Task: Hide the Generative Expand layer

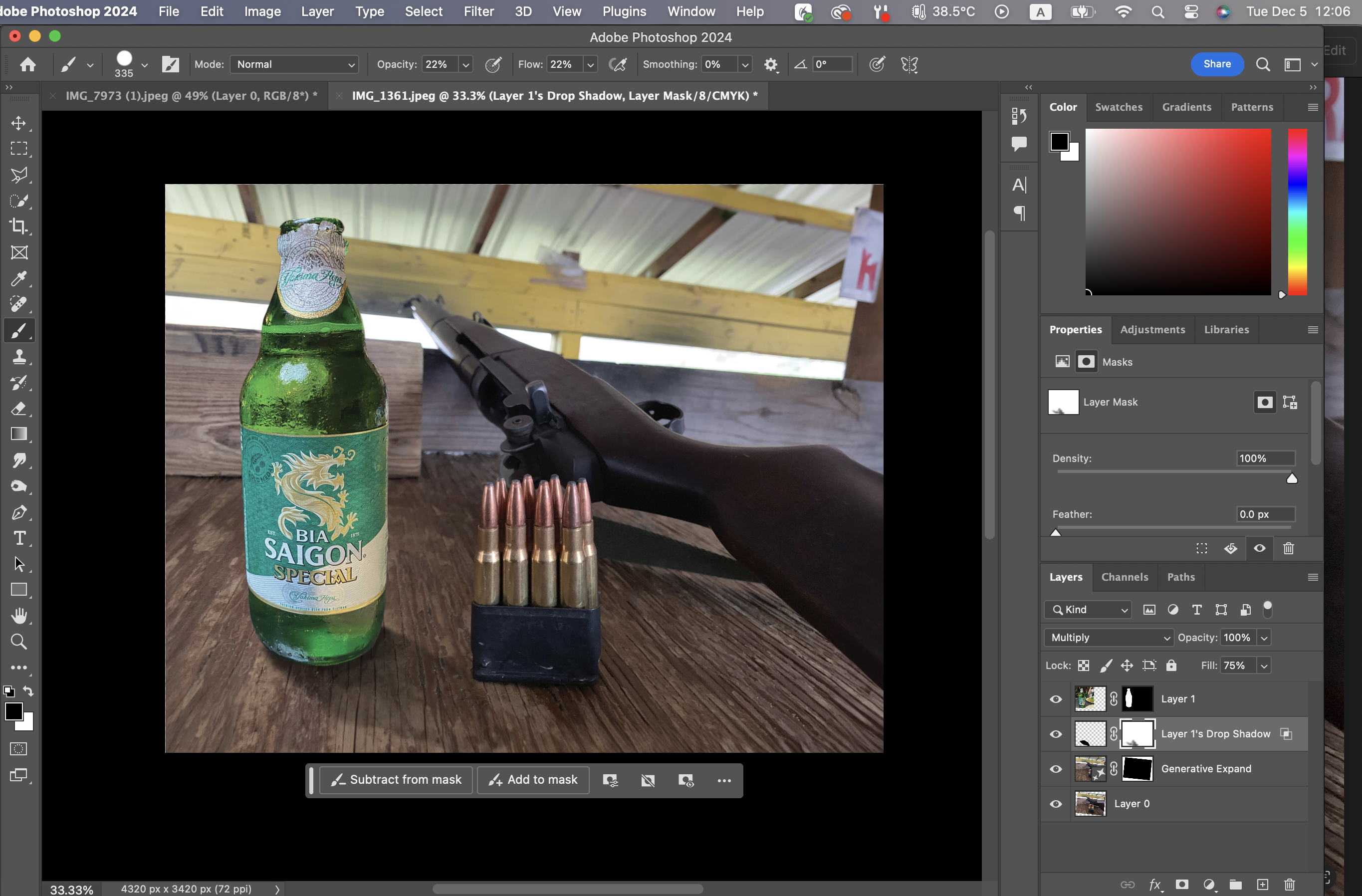Action: pos(1055,768)
